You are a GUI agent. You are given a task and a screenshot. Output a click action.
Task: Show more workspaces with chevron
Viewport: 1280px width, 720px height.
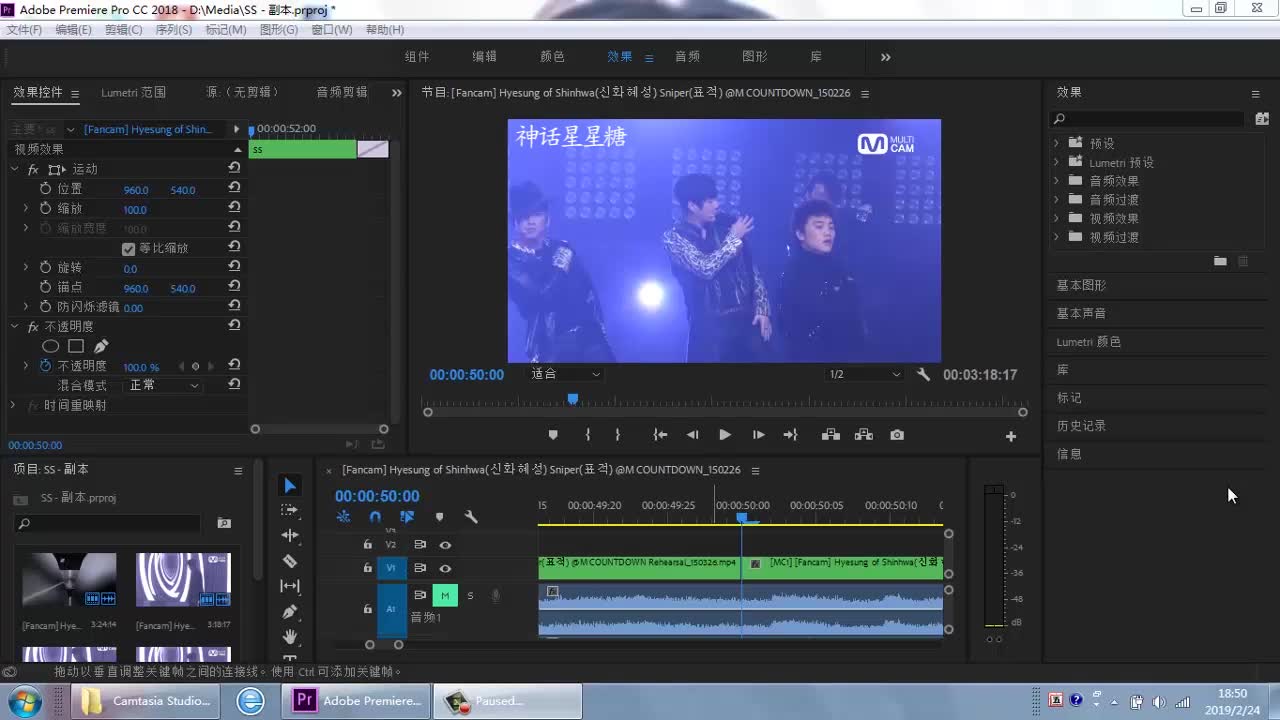885,57
